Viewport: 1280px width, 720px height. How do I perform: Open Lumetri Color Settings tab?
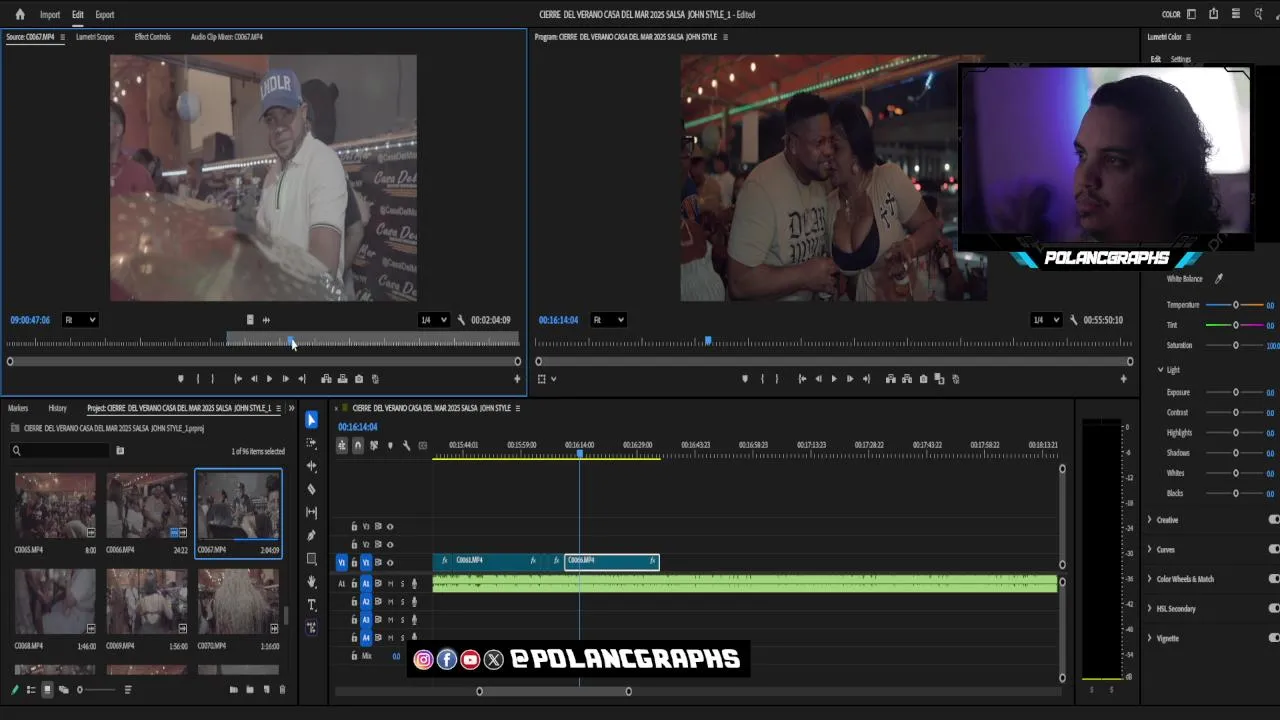[x=1181, y=59]
